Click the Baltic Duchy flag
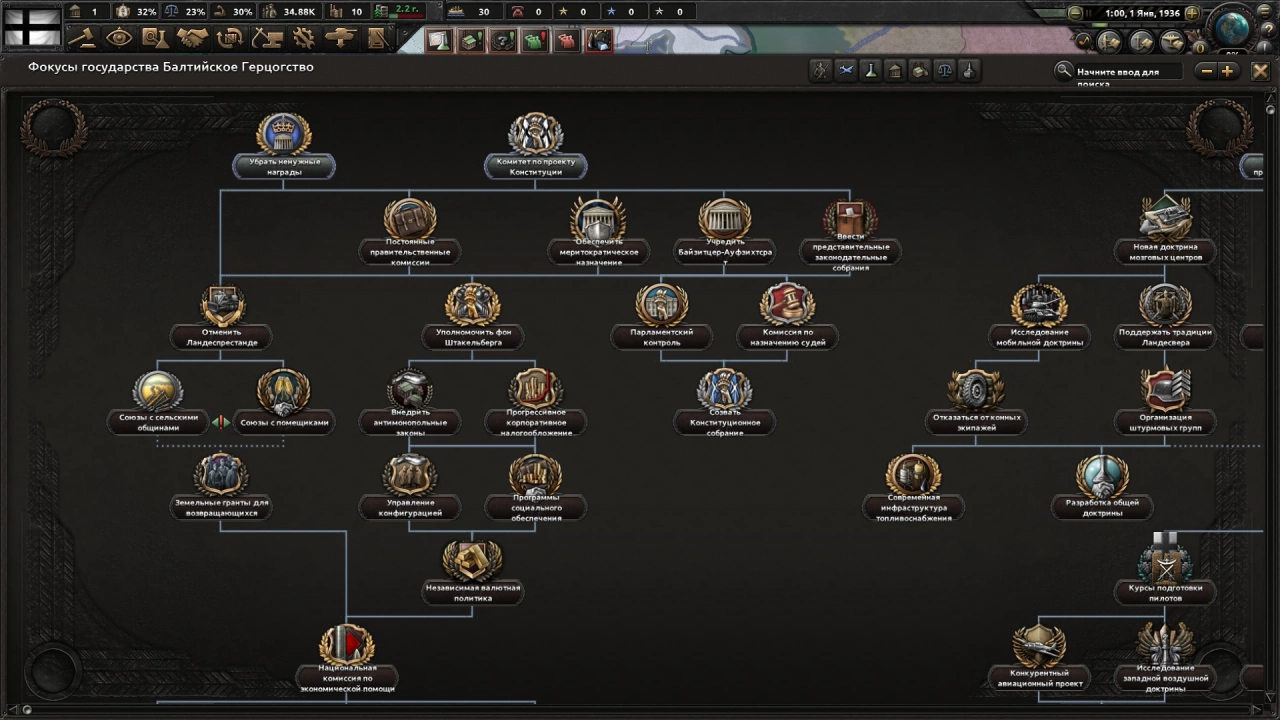1280x720 pixels. point(32,25)
